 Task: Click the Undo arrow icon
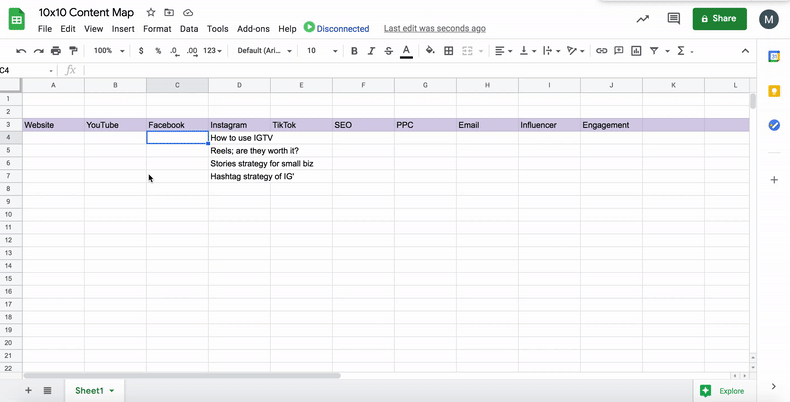coord(21,51)
